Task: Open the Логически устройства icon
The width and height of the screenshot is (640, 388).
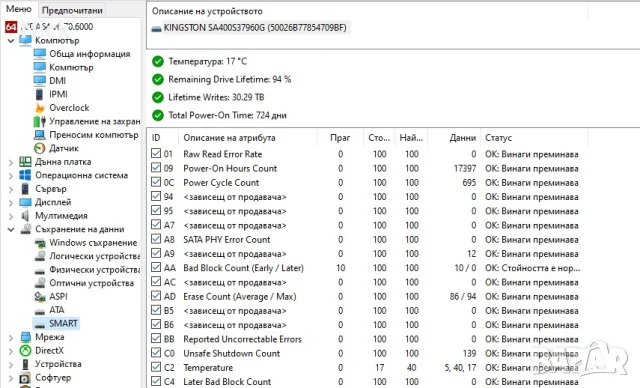Action: point(40,256)
